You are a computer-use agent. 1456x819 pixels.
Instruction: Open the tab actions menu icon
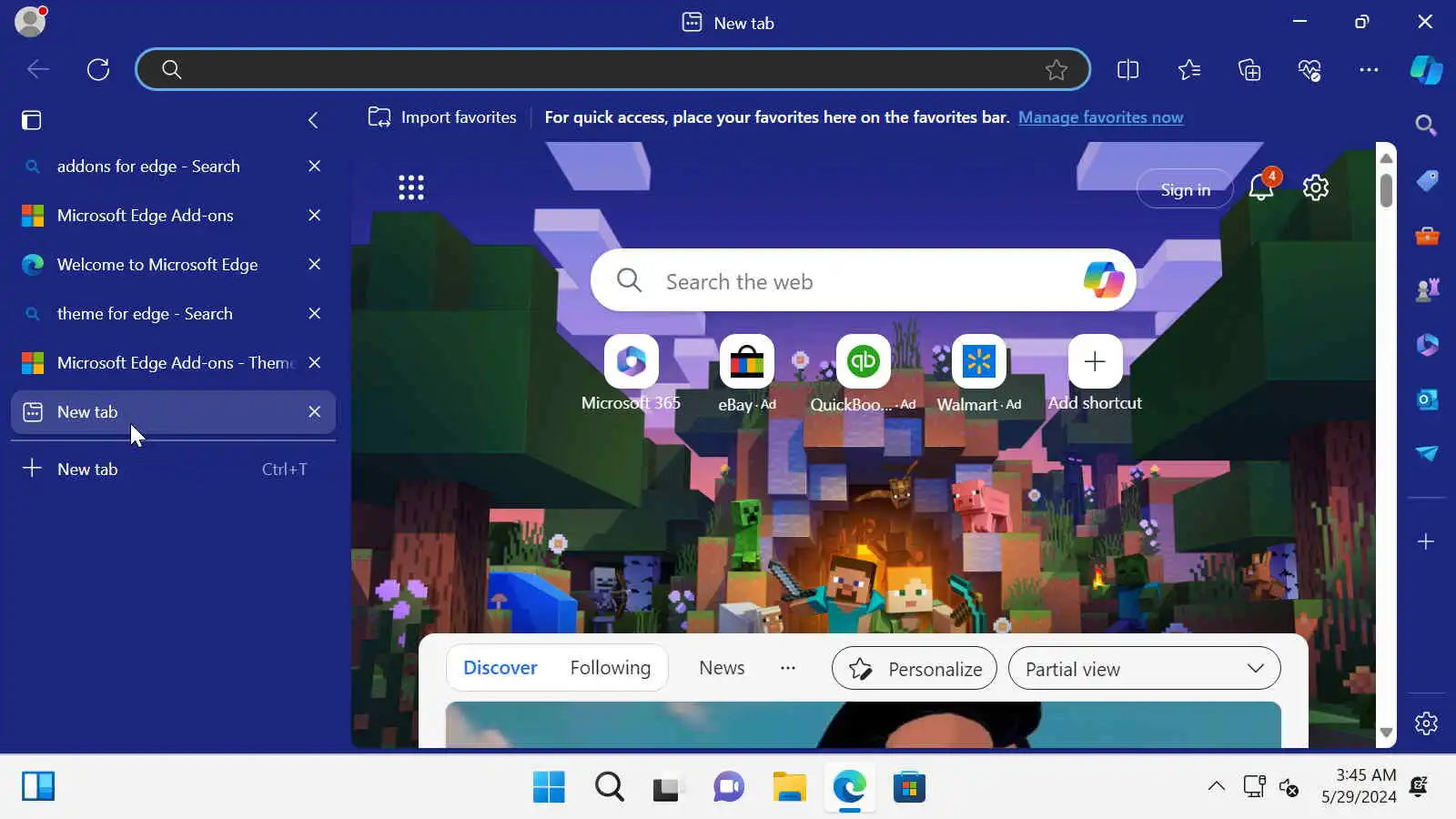tap(32, 120)
